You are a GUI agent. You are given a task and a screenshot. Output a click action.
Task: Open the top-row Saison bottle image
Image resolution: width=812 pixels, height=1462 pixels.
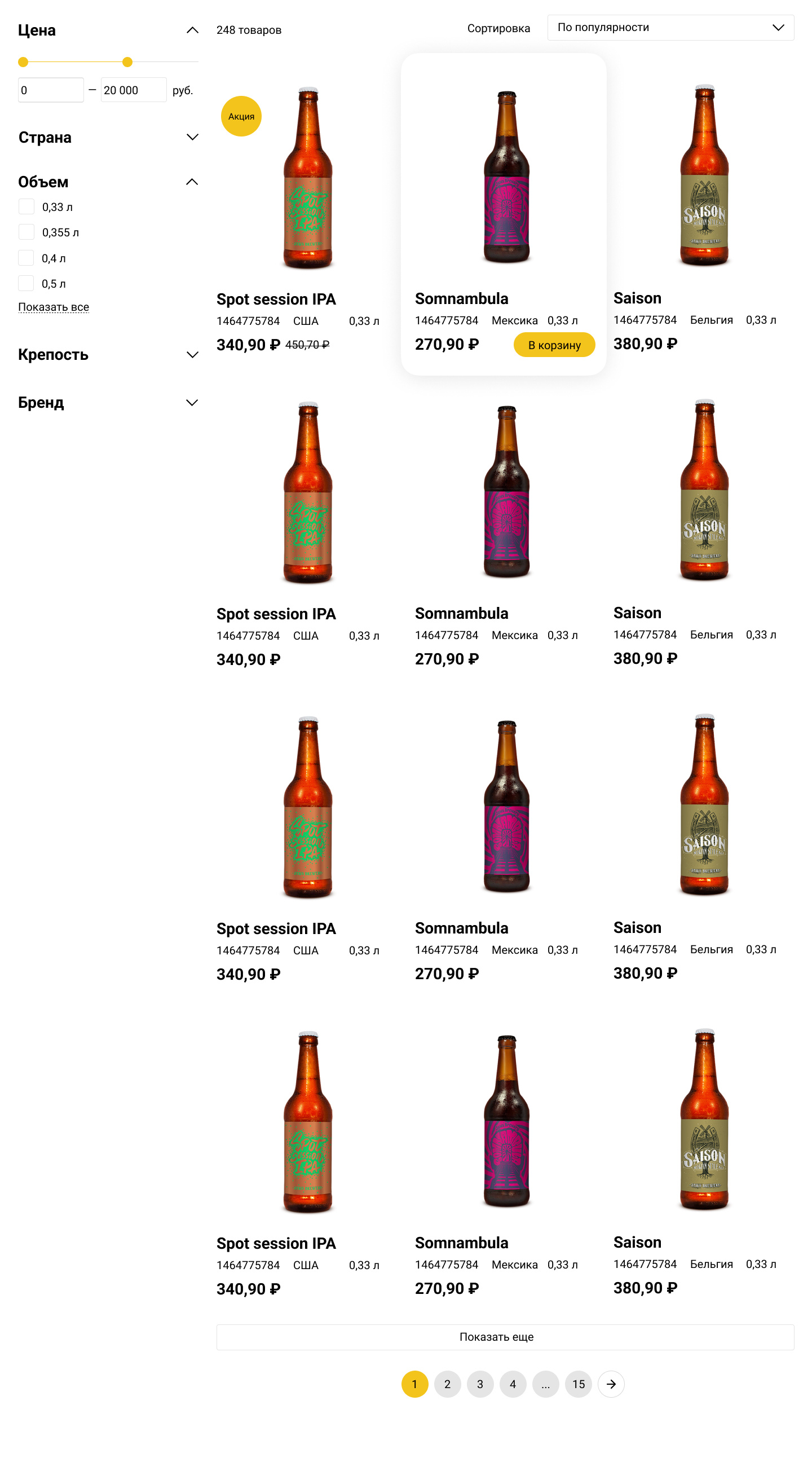tap(704, 175)
